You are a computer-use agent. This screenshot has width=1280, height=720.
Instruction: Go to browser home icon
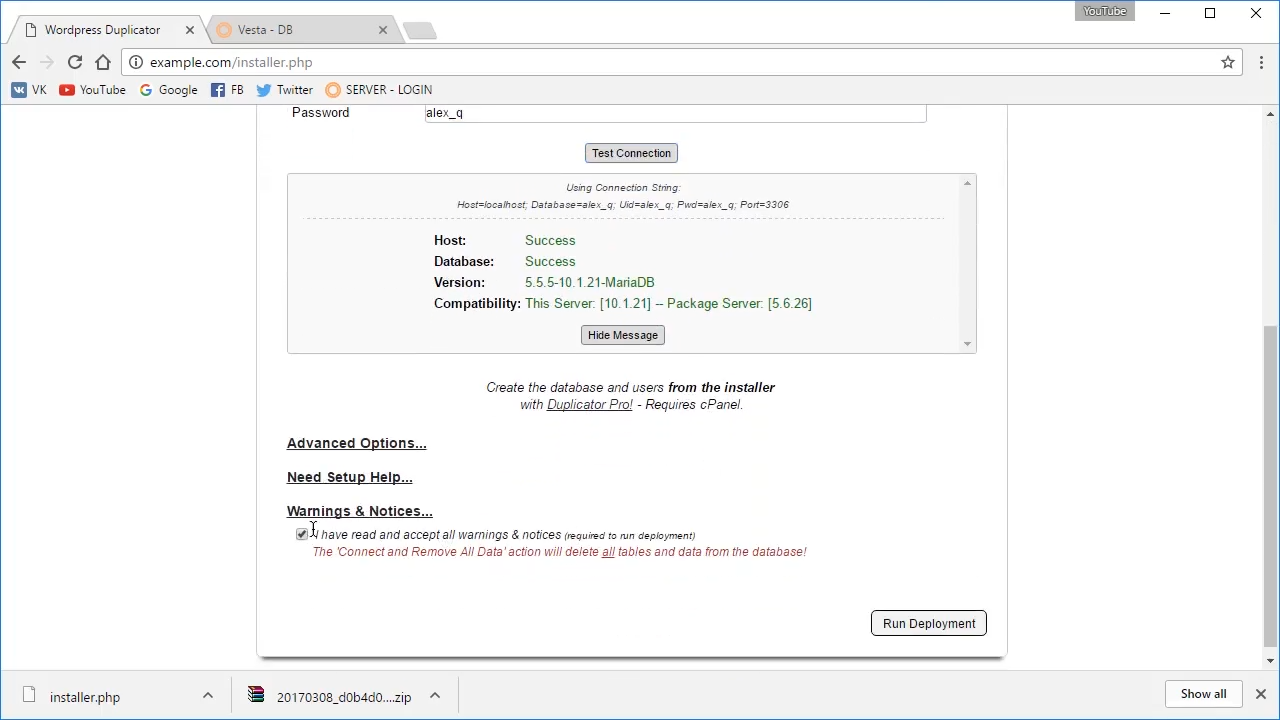pyautogui.click(x=103, y=62)
